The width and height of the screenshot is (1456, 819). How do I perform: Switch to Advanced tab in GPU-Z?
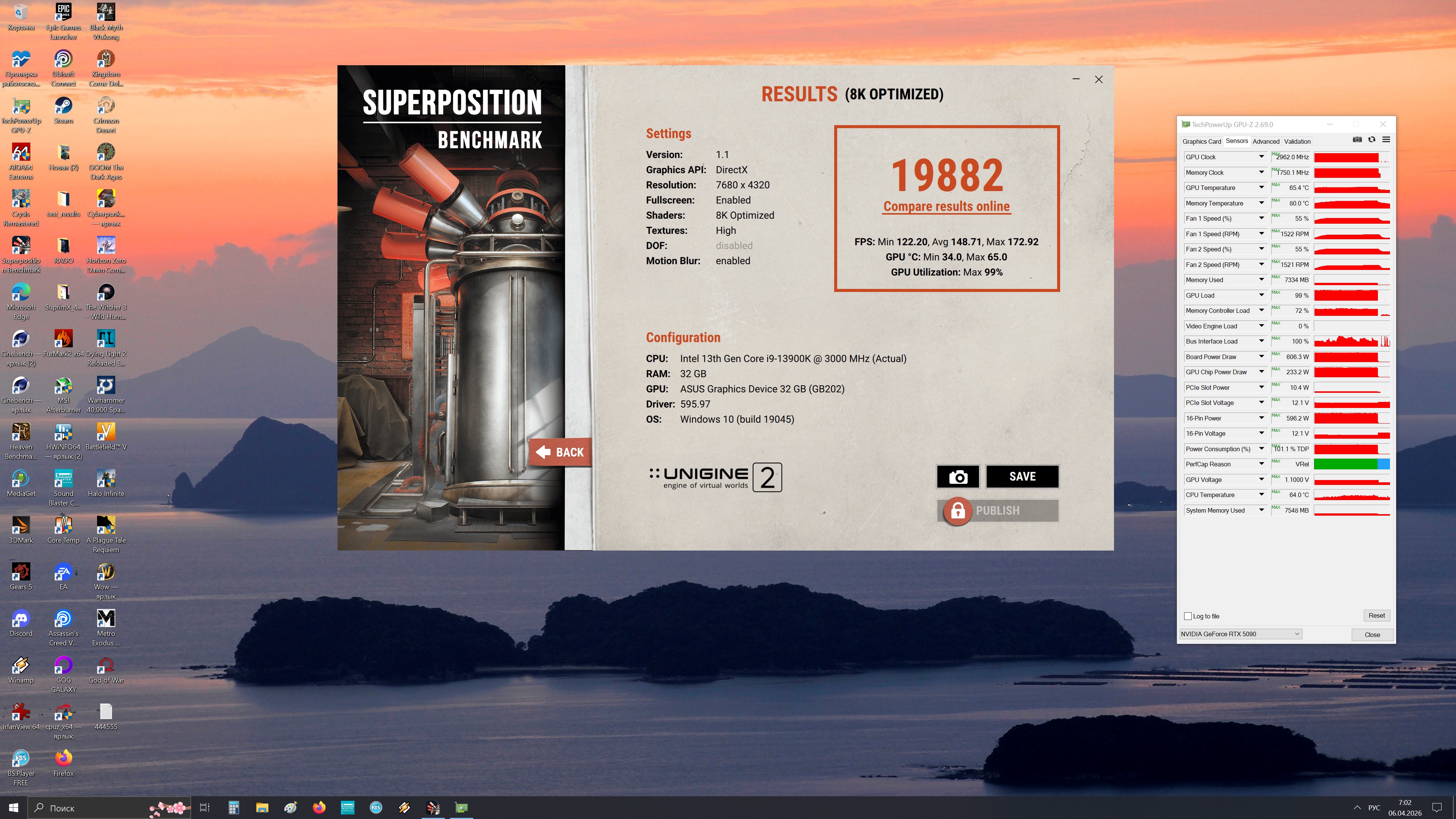tap(1266, 141)
